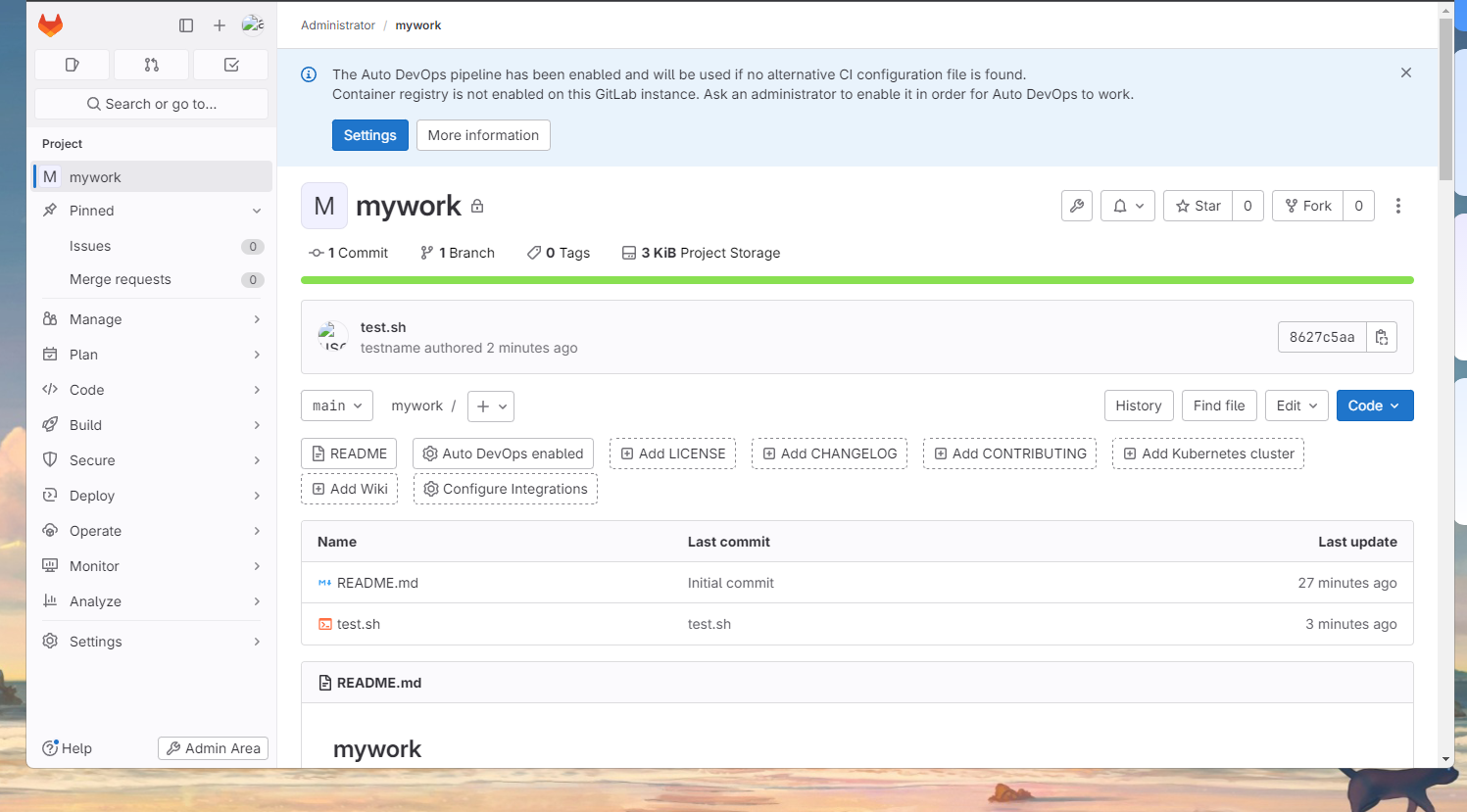Click the README button

coord(349,454)
